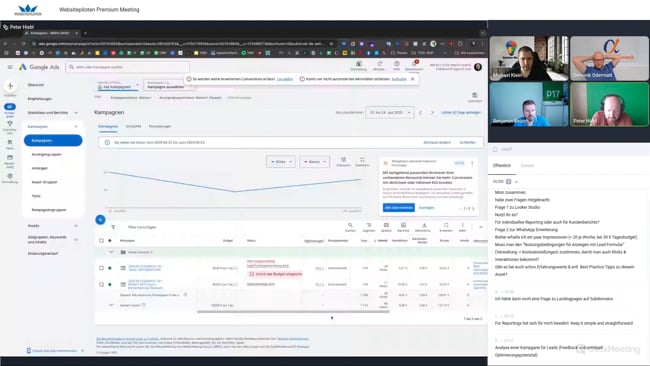Image resolution: width=650 pixels, height=366 pixels.
Task: Select Anzeigengruppen in the sidebar
Action: coord(46,154)
